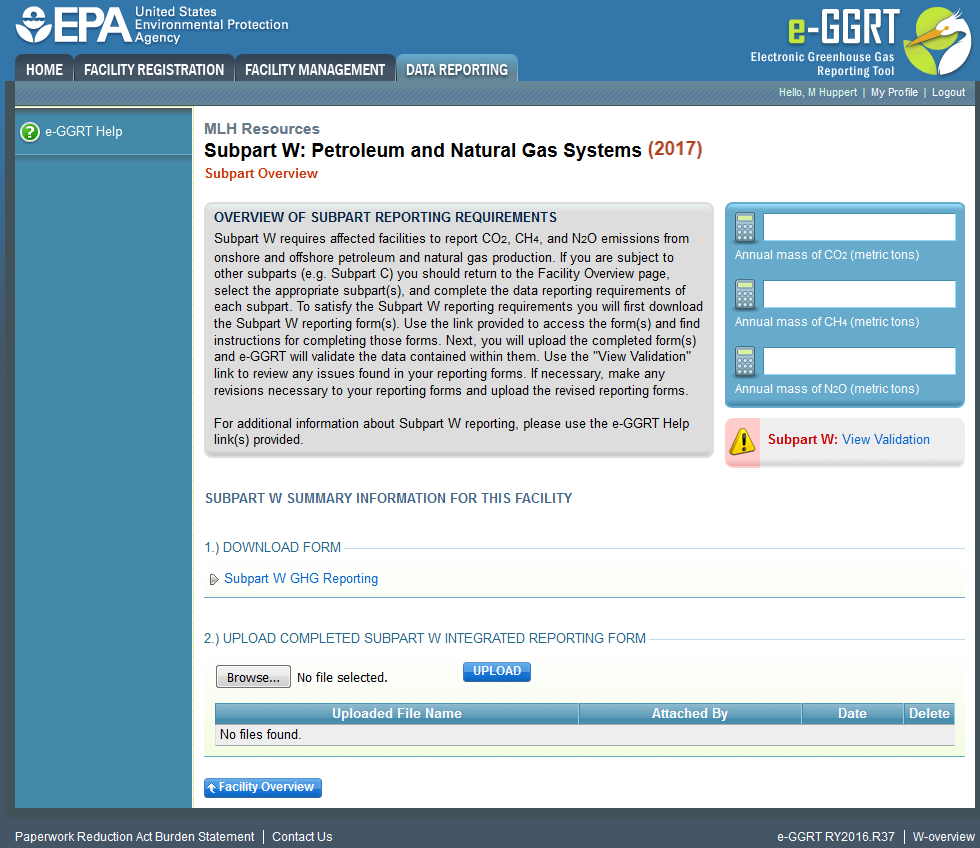Open the e-GGRT Help link in the sidebar
The image size is (980, 848).
tap(84, 132)
